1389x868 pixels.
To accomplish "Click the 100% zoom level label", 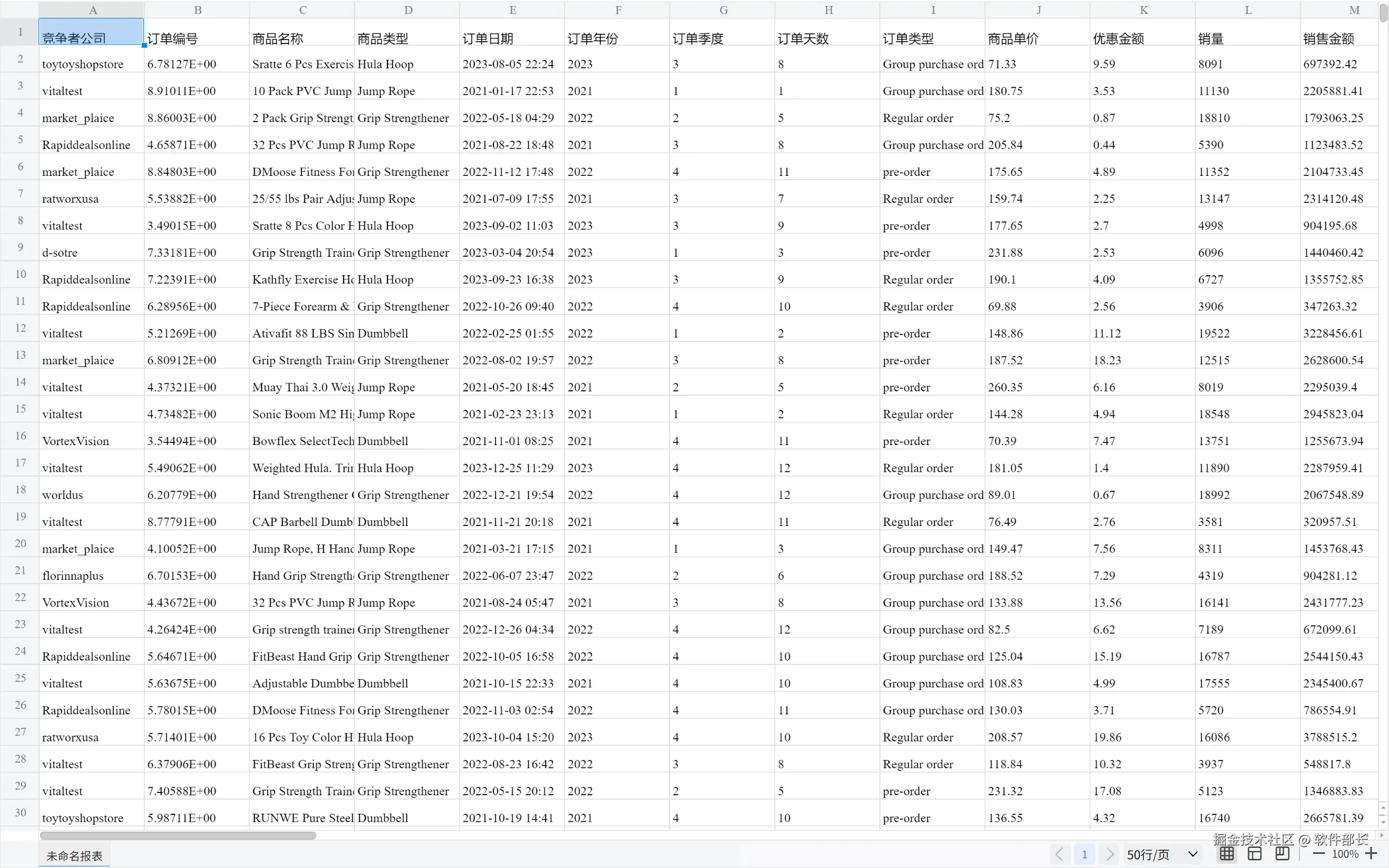I will [x=1345, y=854].
